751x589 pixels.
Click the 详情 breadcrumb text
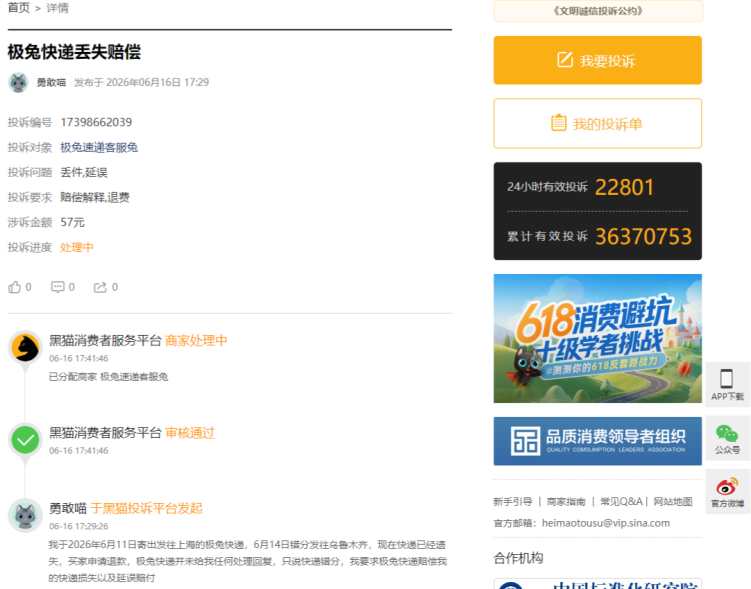click(x=57, y=8)
